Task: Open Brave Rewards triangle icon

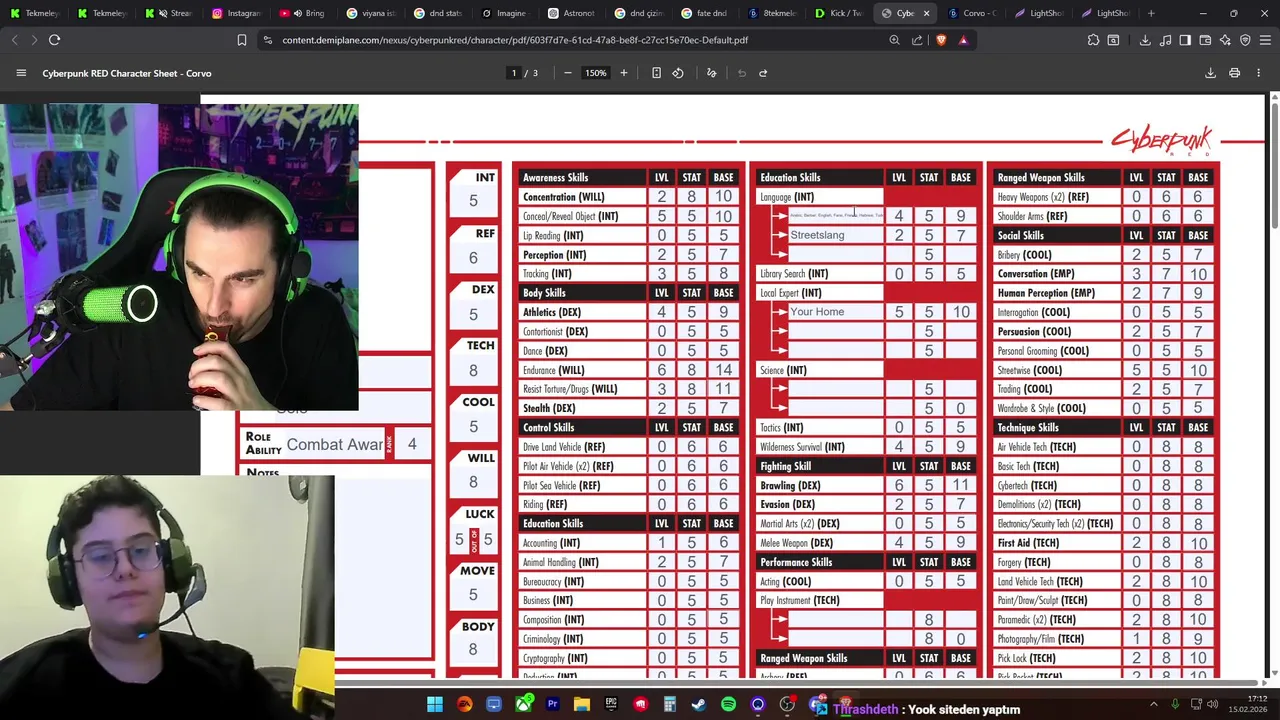Action: coord(963,40)
